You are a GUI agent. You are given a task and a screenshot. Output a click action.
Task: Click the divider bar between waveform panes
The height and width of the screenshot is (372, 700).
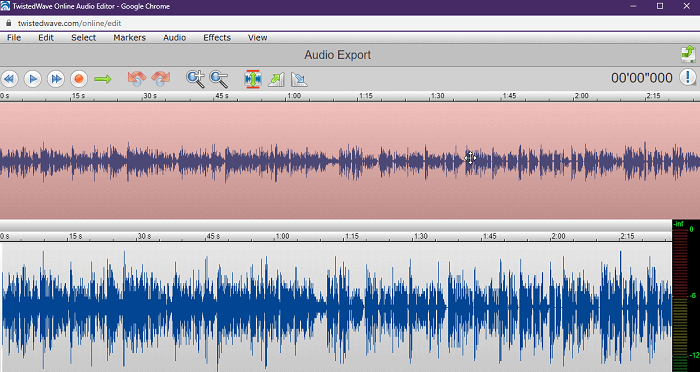[336, 225]
